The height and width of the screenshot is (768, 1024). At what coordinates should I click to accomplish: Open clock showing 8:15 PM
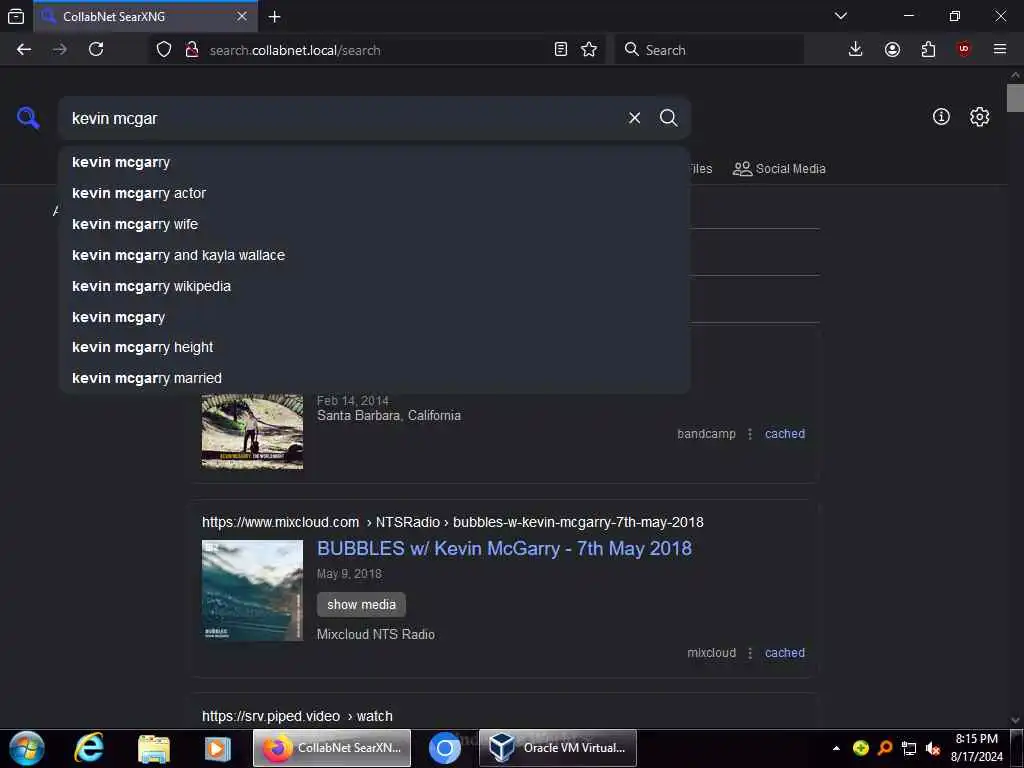(976, 748)
